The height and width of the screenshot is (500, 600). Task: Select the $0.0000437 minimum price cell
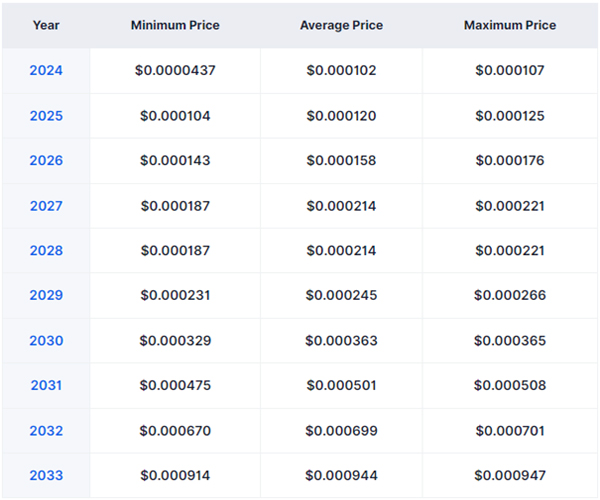point(175,70)
